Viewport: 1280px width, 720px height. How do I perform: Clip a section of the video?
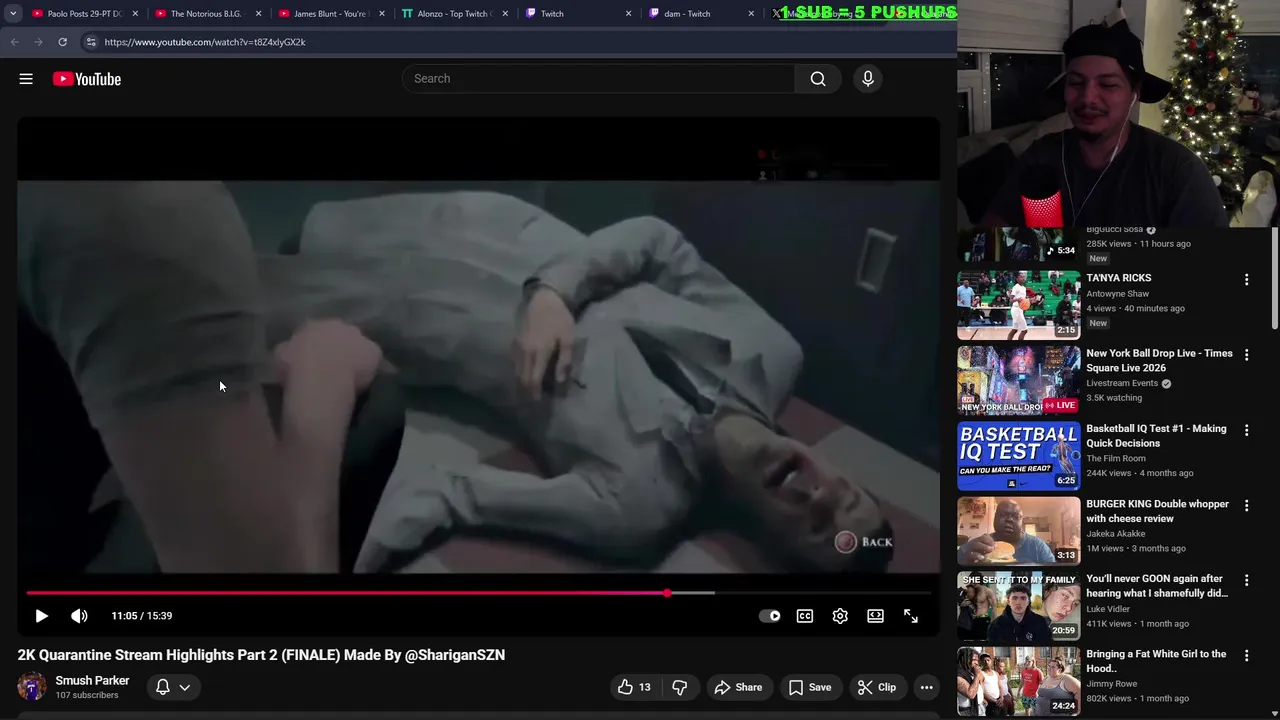877,687
